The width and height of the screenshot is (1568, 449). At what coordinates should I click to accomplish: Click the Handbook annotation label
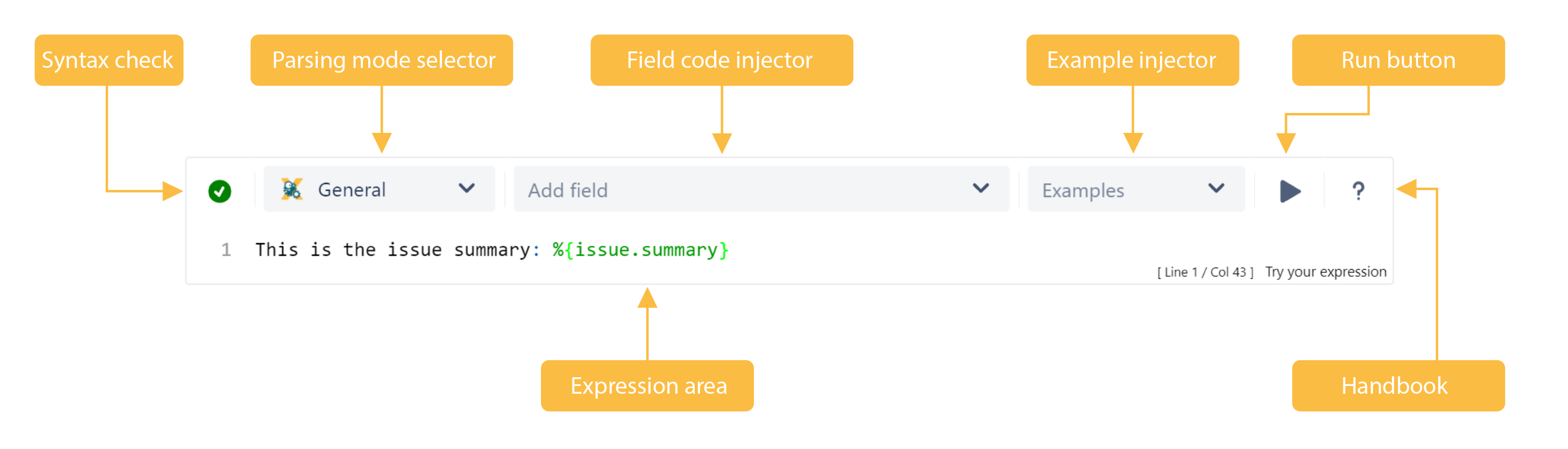click(1398, 386)
